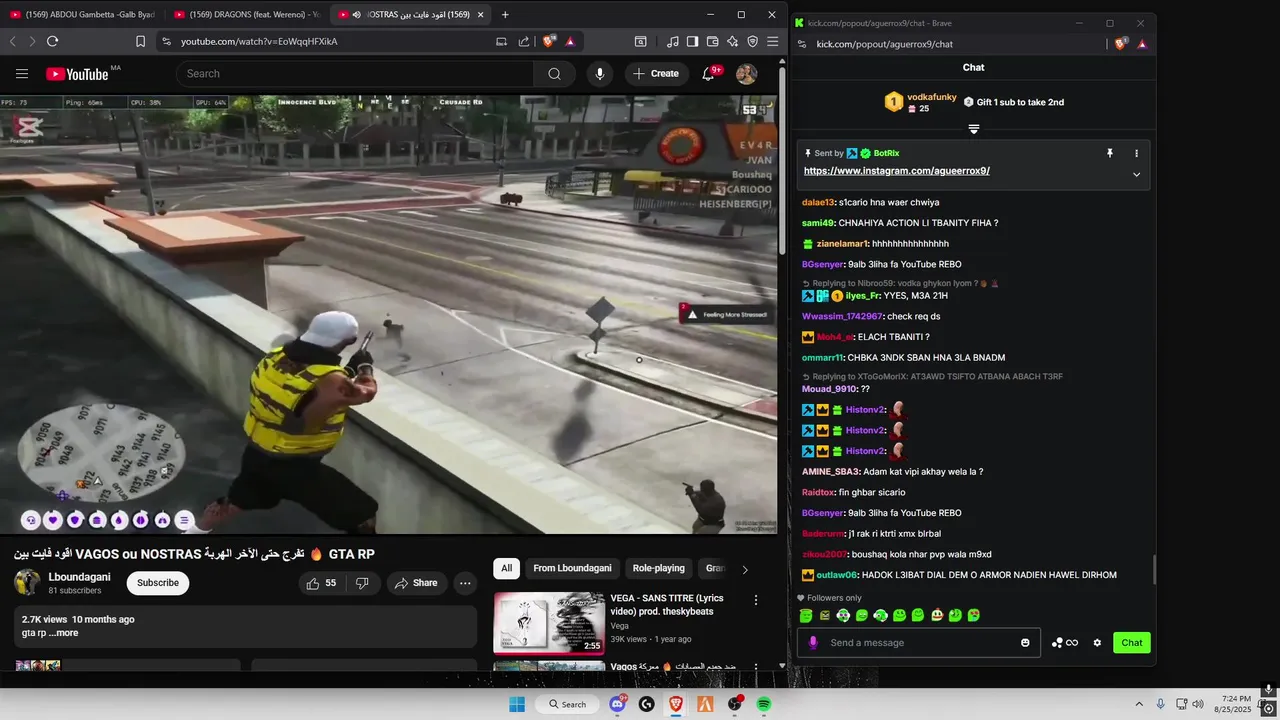Image resolution: width=1280 pixels, height=720 pixels.
Task: Open site info in YouTube address bar
Action: point(166,41)
